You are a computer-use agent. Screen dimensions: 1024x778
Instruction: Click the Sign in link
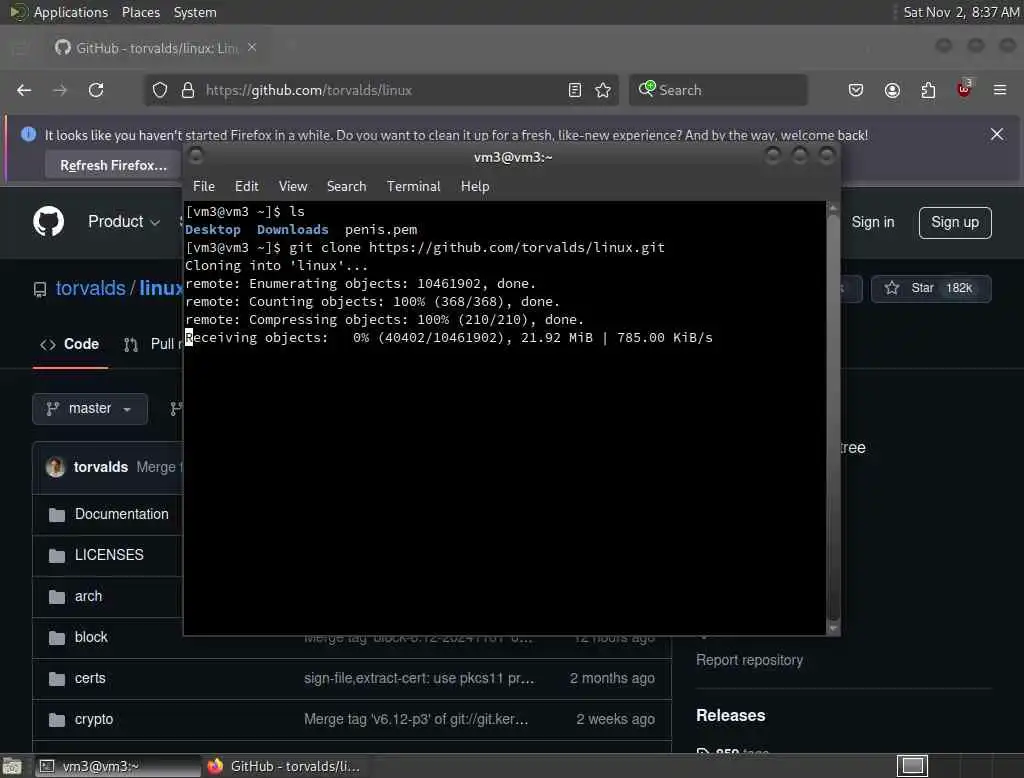coord(872,222)
